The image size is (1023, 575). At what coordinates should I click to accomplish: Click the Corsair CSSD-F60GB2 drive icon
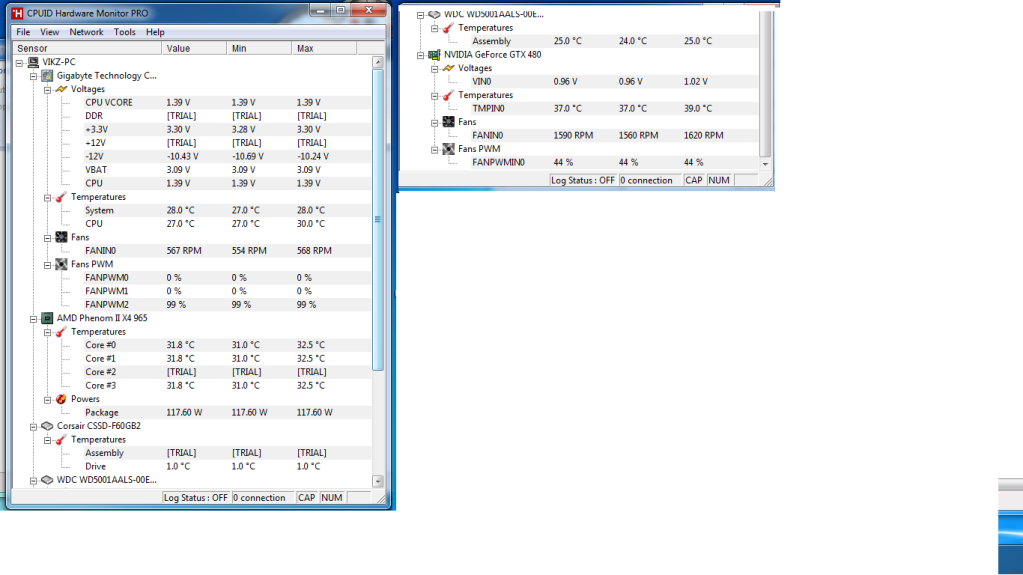click(47, 426)
